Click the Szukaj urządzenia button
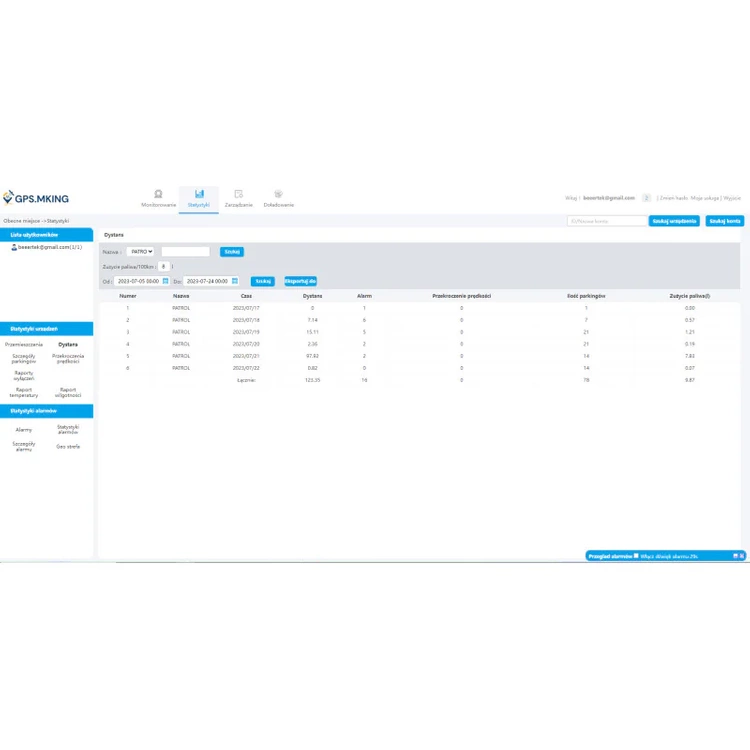This screenshot has height=750, width=750. 674,221
